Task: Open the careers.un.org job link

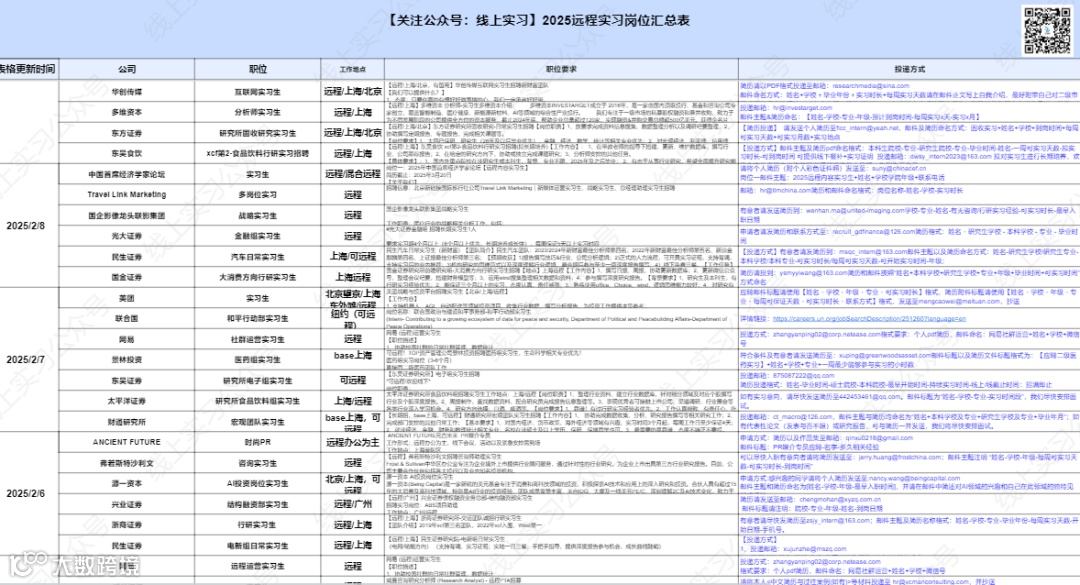Action: [x=869, y=319]
